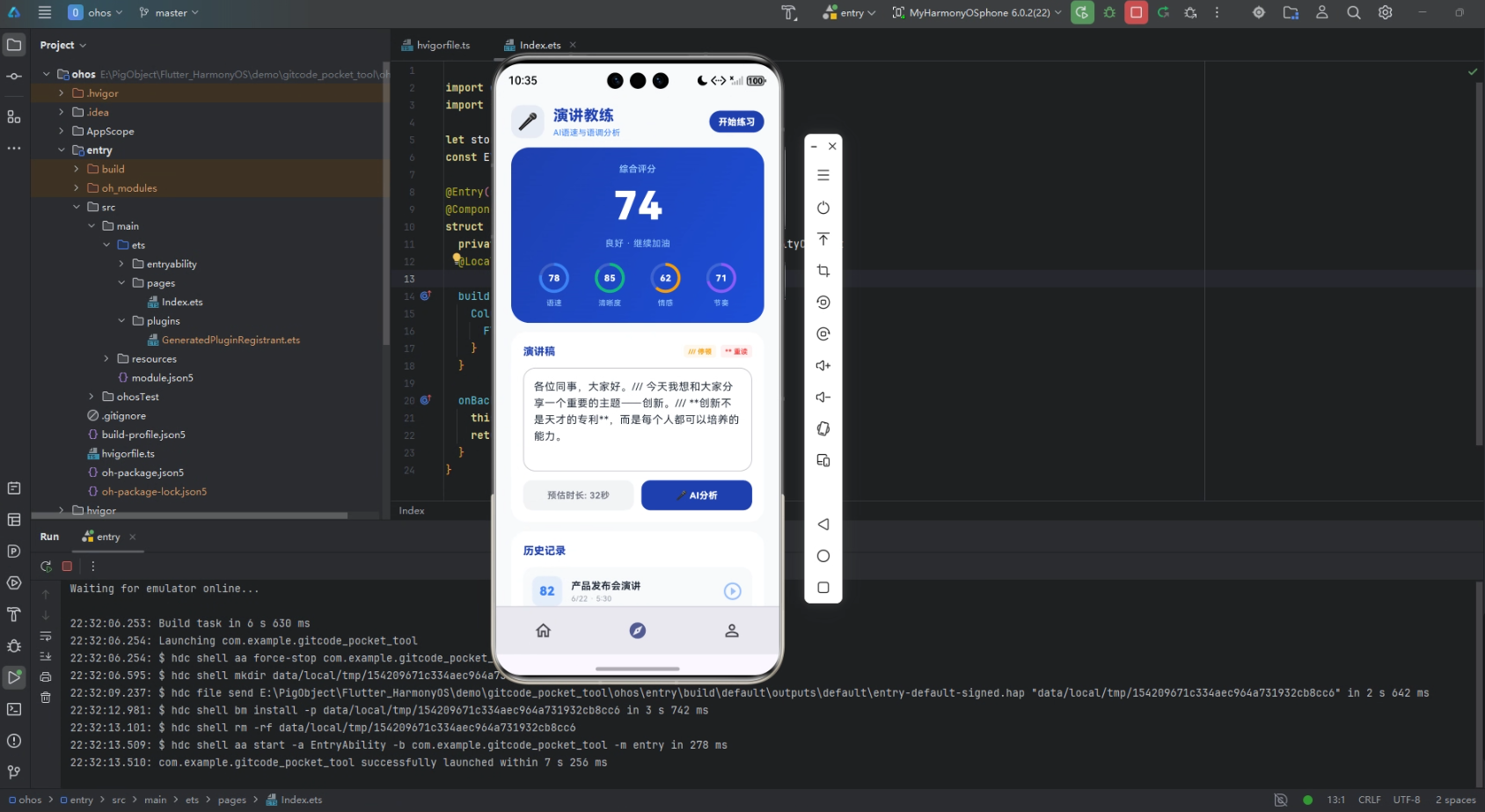Viewport: 1485px width, 812px height.
Task: Tap the profile tab in emulator app
Action: pyautogui.click(x=732, y=631)
